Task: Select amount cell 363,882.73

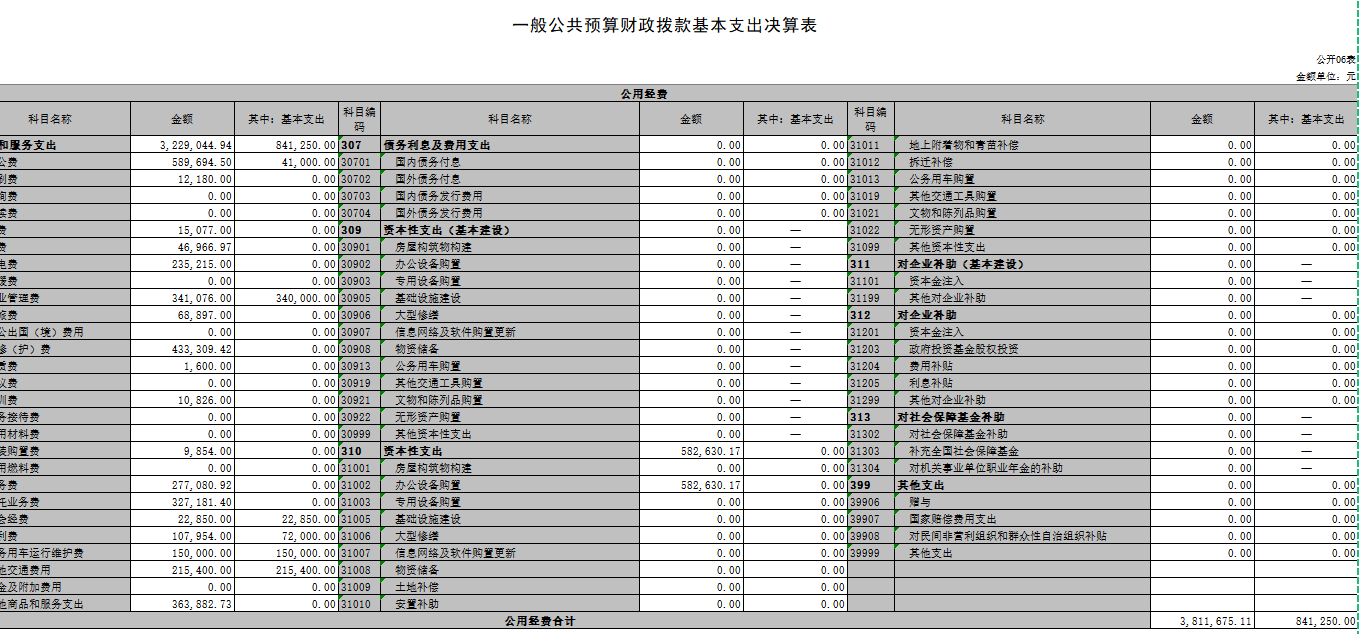Action: pos(182,604)
